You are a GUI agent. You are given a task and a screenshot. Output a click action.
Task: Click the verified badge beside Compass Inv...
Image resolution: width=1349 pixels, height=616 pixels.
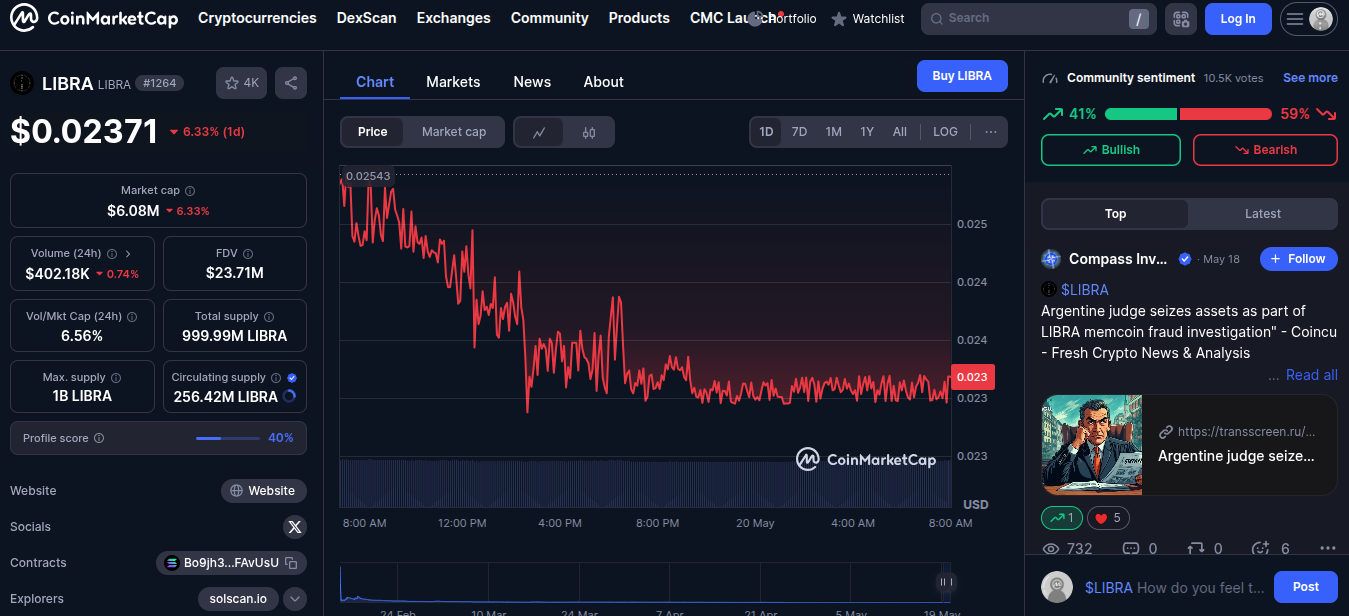pos(1185,259)
